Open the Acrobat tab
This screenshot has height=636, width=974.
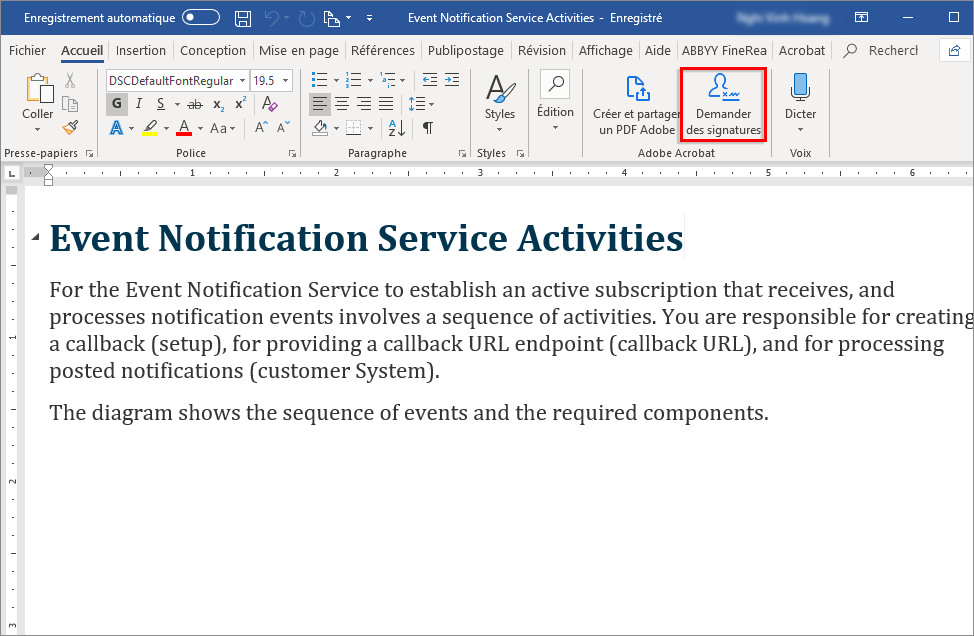(x=802, y=50)
